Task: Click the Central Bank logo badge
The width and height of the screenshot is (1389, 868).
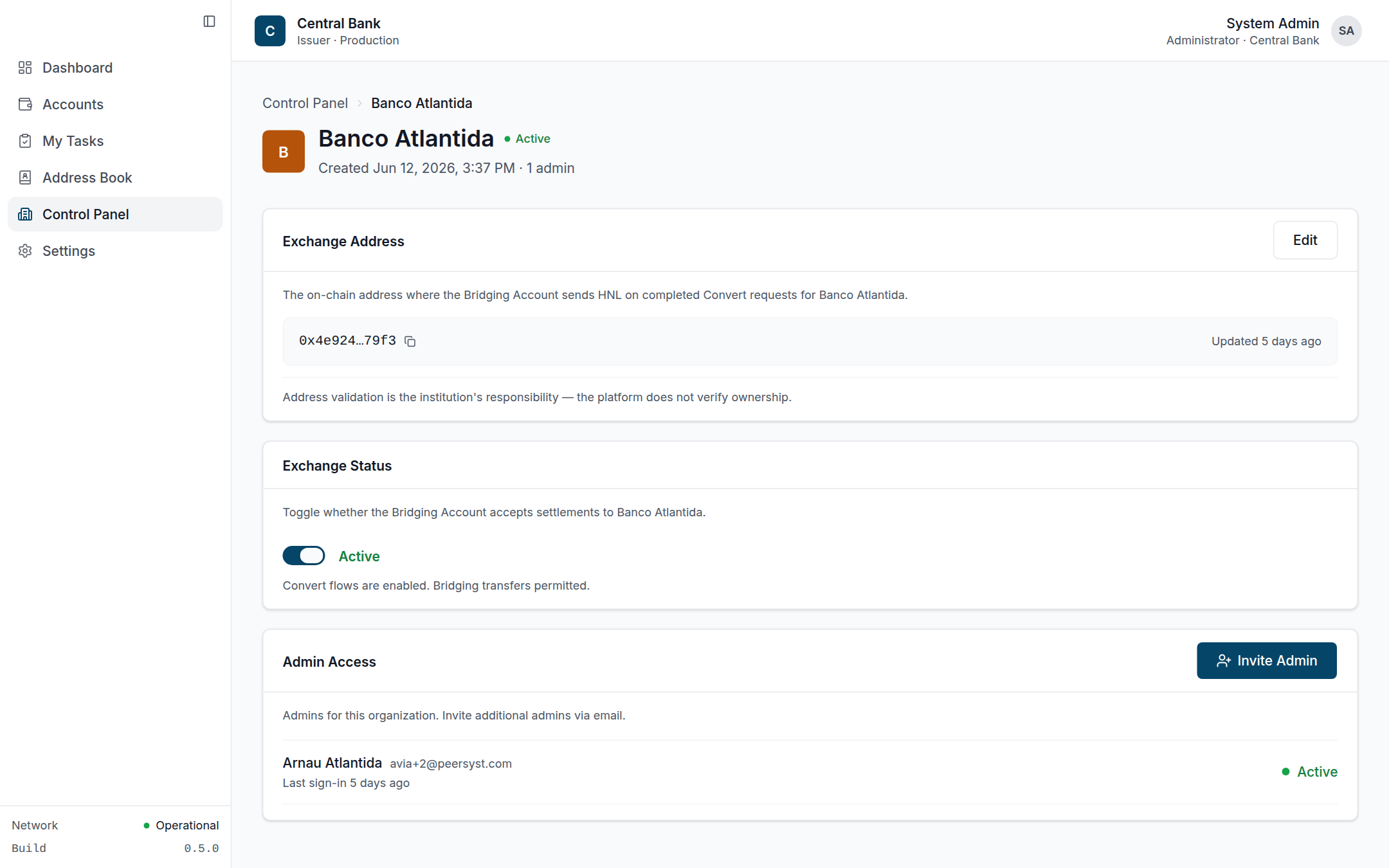Action: pyautogui.click(x=270, y=31)
